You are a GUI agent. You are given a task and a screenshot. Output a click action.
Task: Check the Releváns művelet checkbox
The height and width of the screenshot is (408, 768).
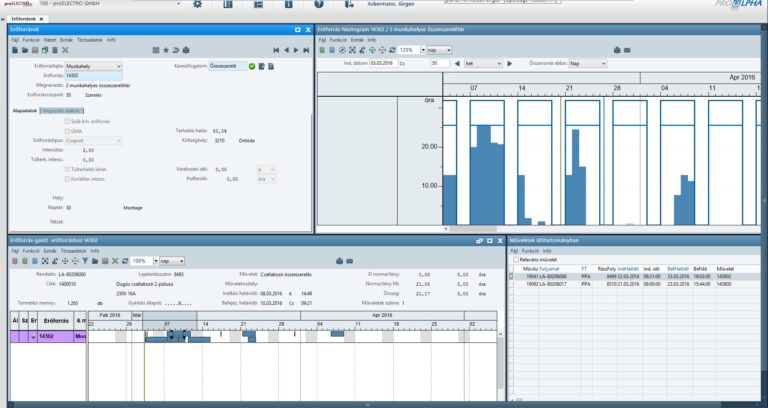click(515, 258)
